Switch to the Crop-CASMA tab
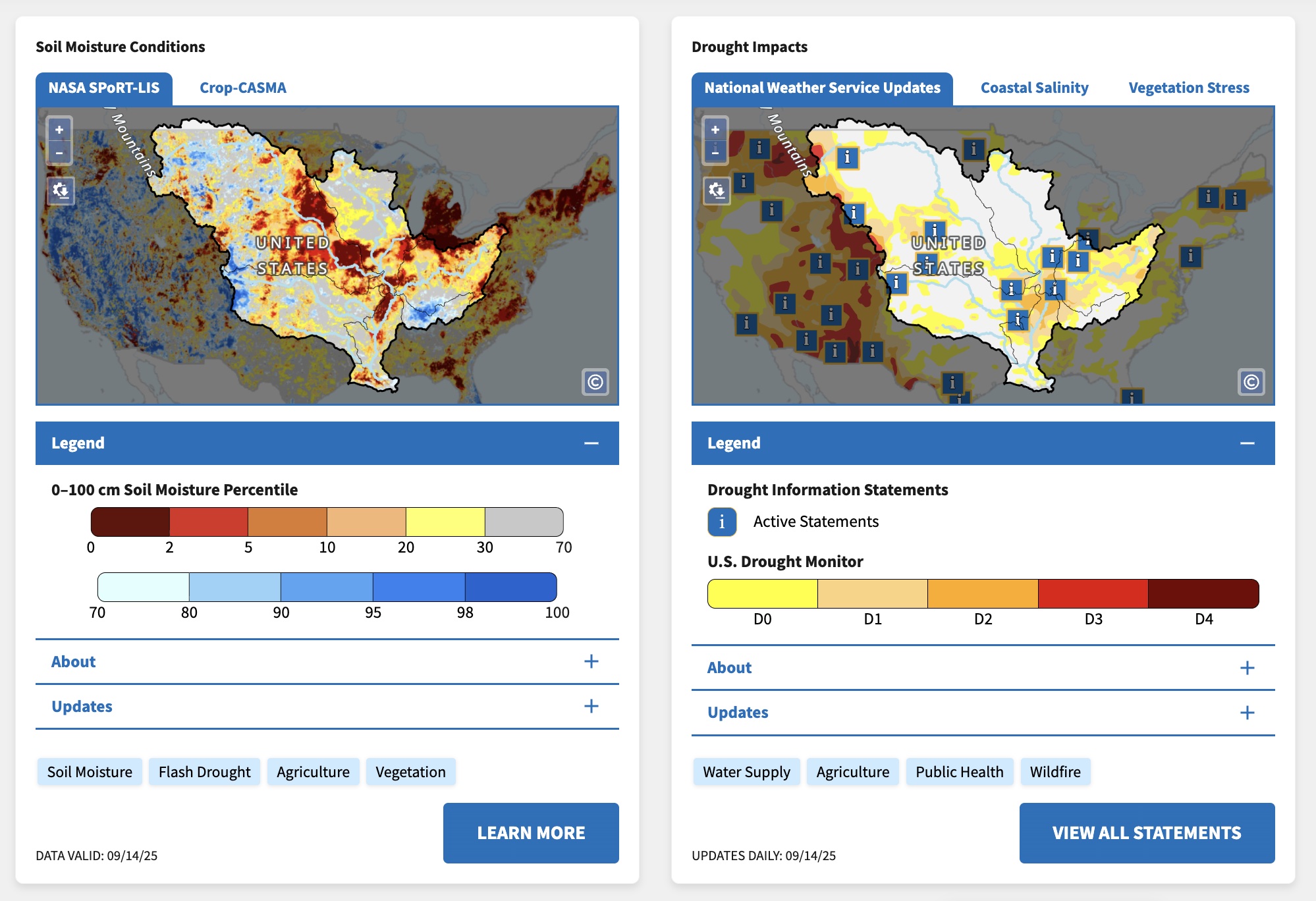The height and width of the screenshot is (901, 1316). point(242,88)
